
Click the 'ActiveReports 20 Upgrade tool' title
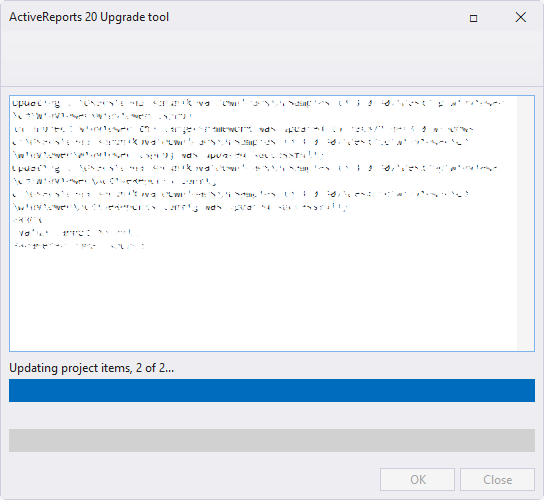pos(89,17)
